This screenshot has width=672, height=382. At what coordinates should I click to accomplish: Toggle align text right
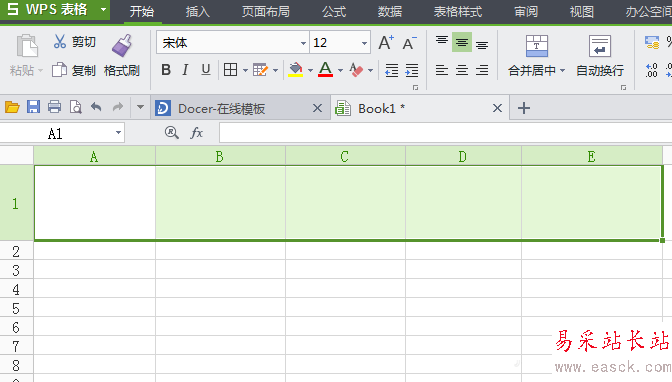coord(482,70)
